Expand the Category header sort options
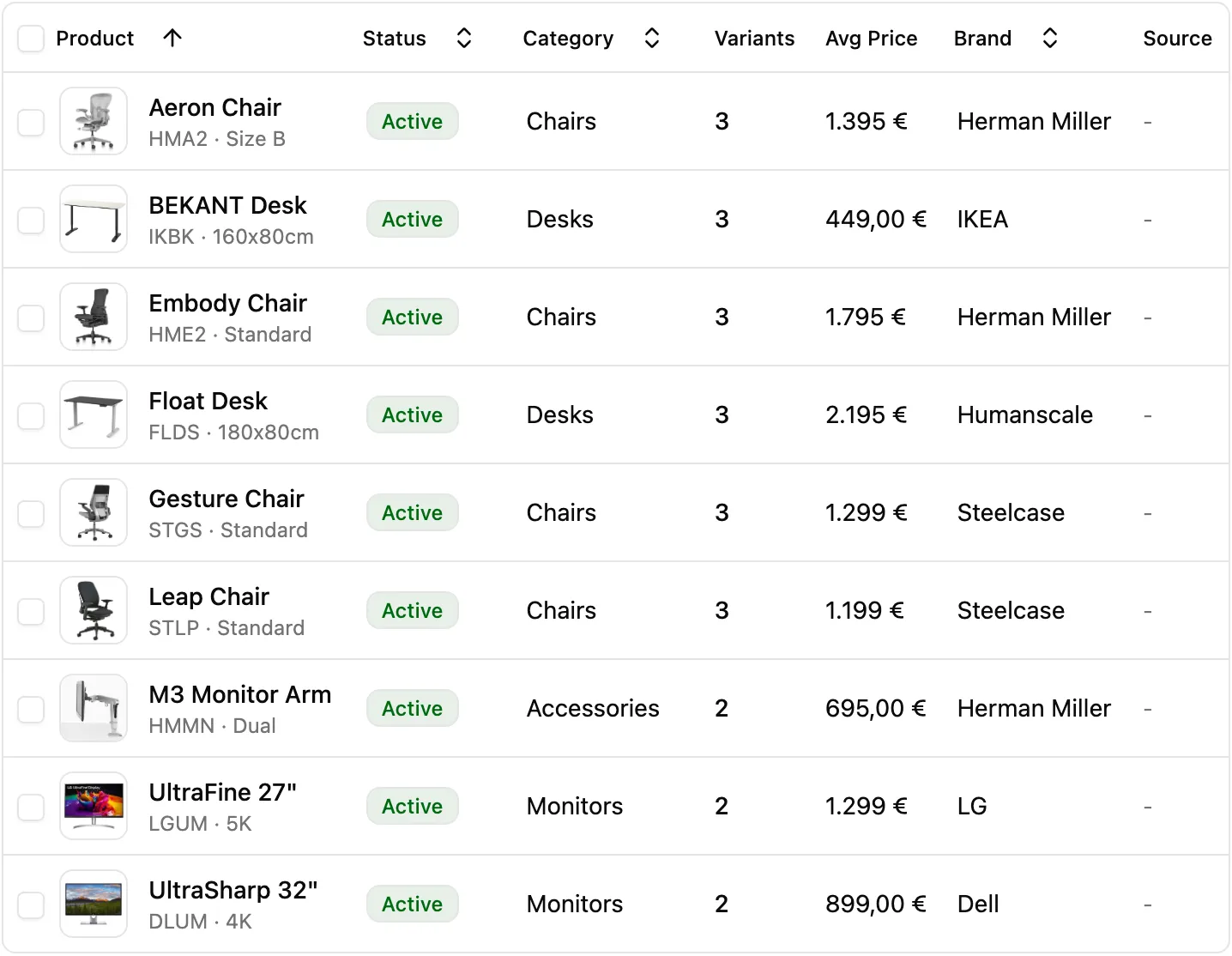Screen dimensions: 1232x956 coord(652,38)
